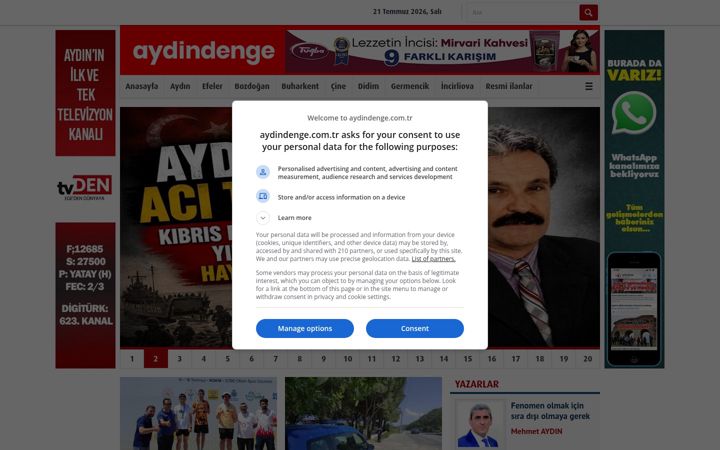Click the phone mockup in WhatsApp banner
The image size is (720, 450).
pos(634,309)
